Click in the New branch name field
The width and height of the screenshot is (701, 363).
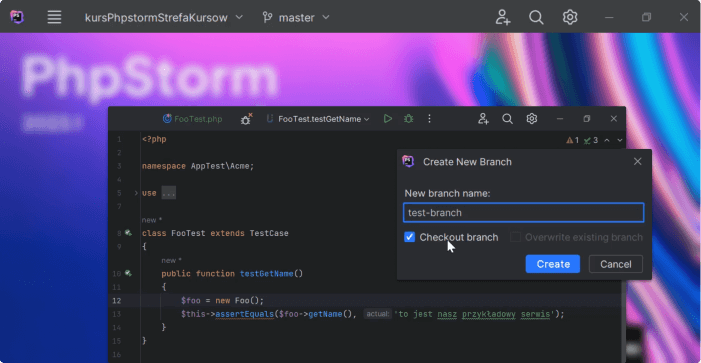point(524,213)
